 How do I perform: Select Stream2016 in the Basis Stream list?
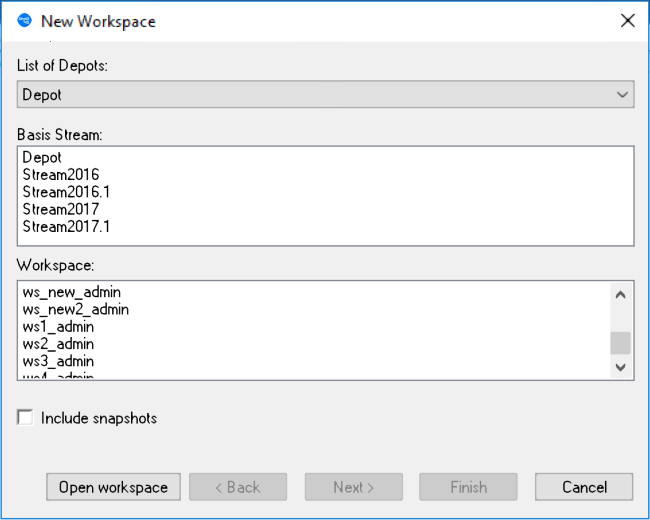pos(60,175)
